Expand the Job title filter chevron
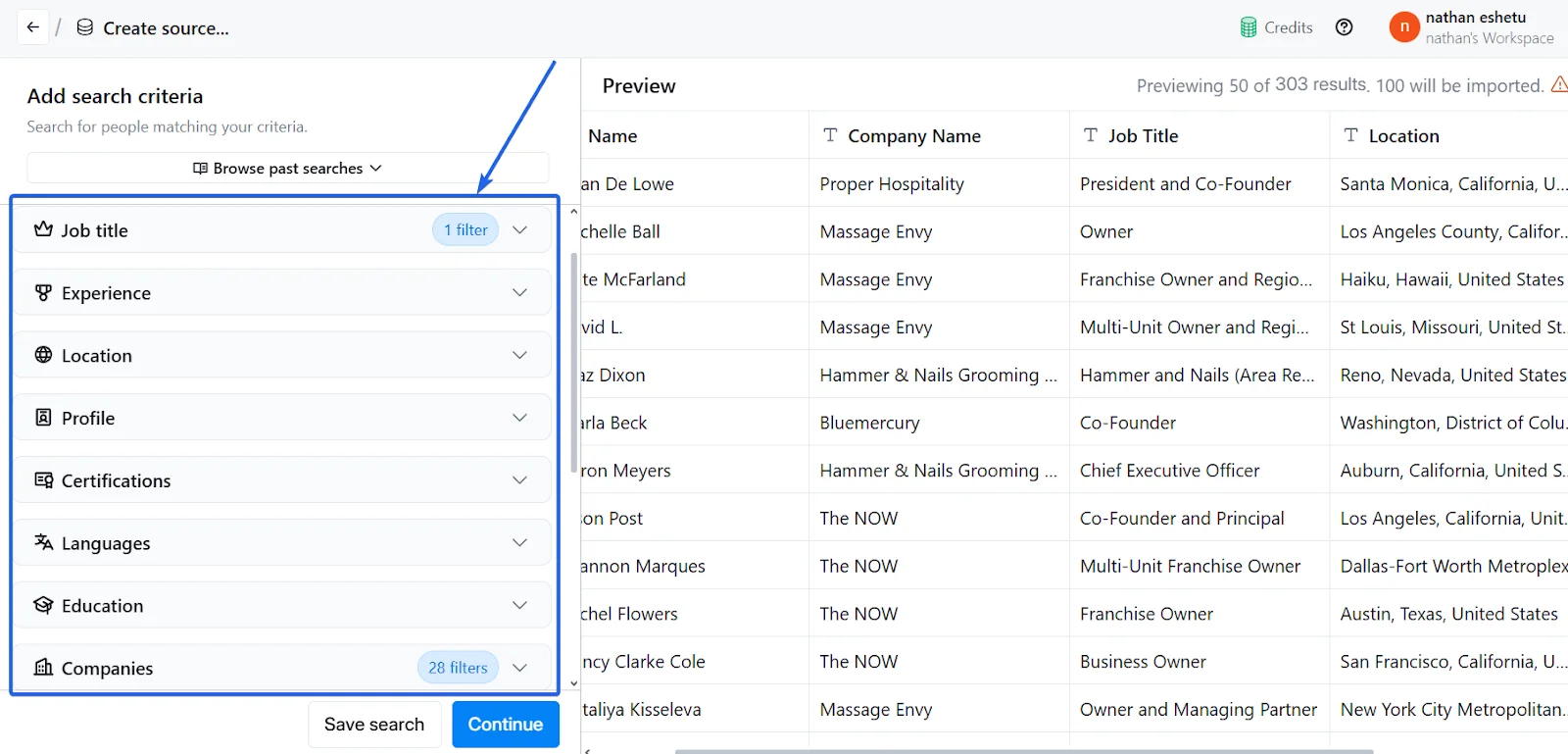 coord(519,229)
